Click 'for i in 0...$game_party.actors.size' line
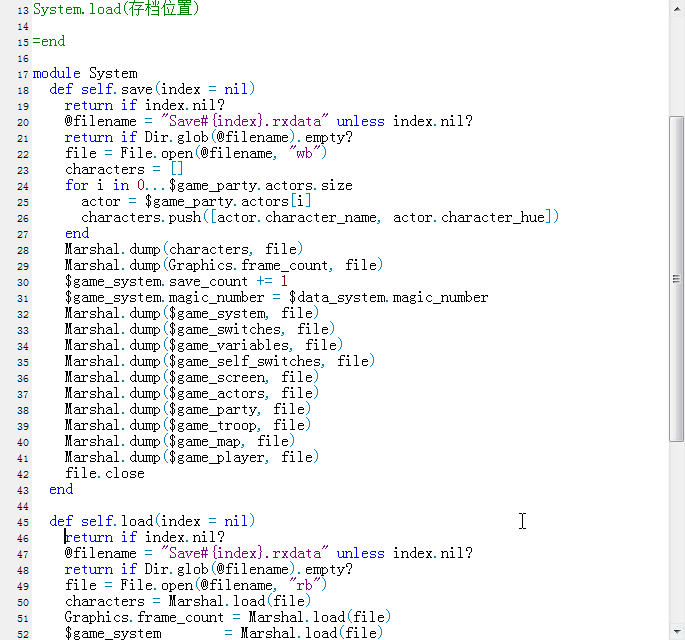 click(209, 185)
